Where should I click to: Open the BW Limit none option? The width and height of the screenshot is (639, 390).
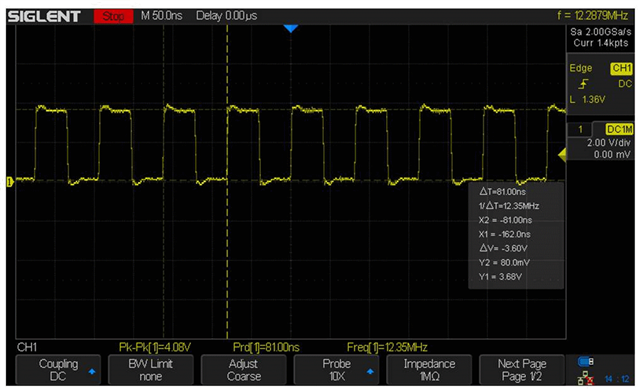151,369
